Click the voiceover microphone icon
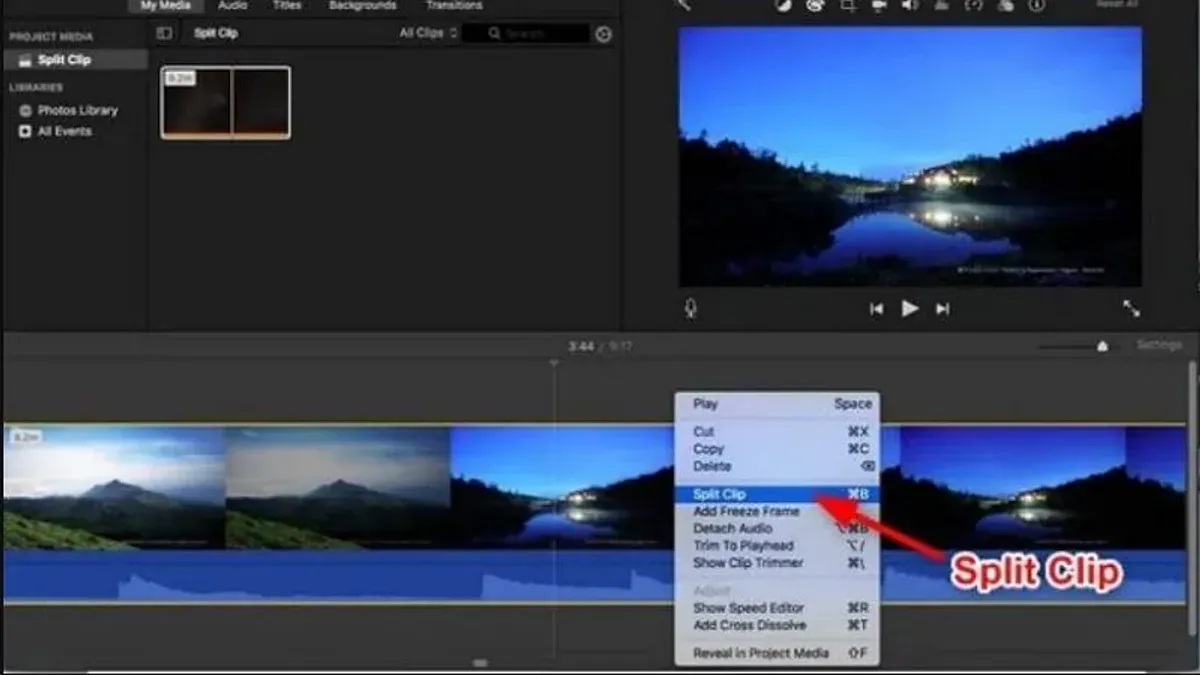This screenshot has height=675, width=1200. [x=690, y=309]
